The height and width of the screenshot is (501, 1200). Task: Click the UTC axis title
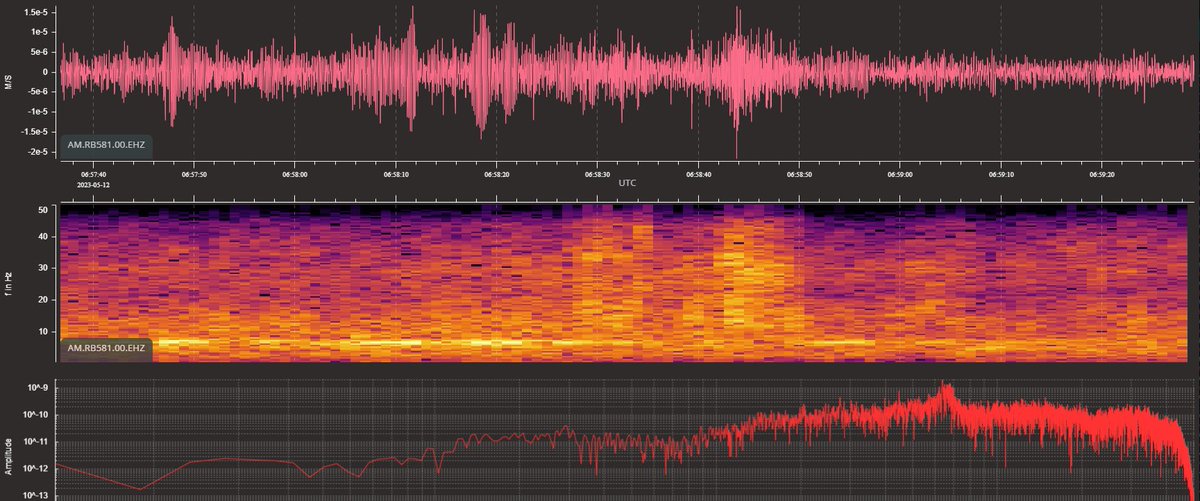(x=628, y=184)
